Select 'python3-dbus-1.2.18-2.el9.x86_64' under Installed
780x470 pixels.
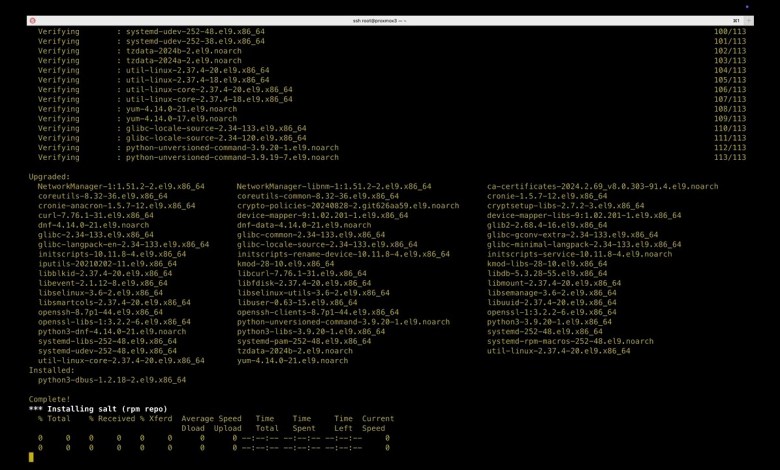[x=112, y=380]
